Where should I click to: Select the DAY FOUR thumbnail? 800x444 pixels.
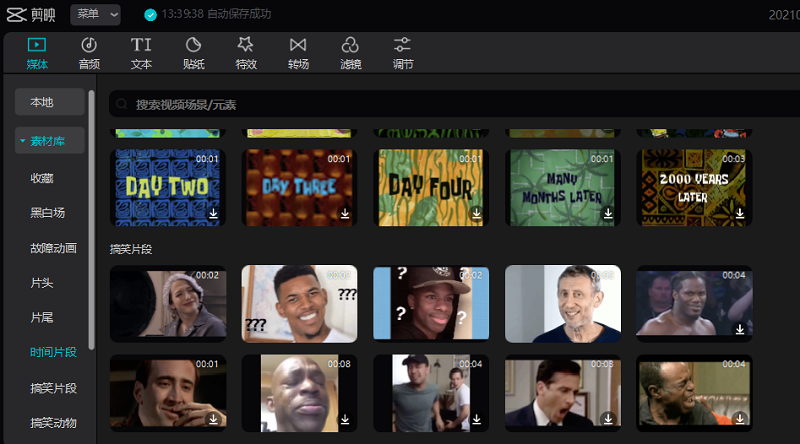431,187
